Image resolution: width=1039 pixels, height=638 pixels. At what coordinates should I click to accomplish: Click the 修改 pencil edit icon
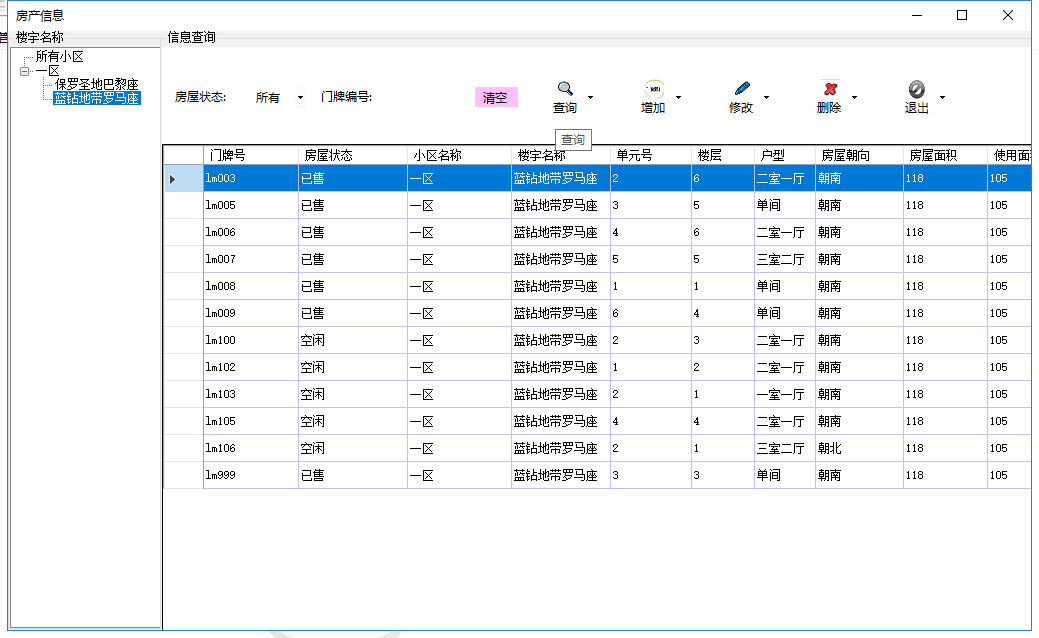pos(741,89)
